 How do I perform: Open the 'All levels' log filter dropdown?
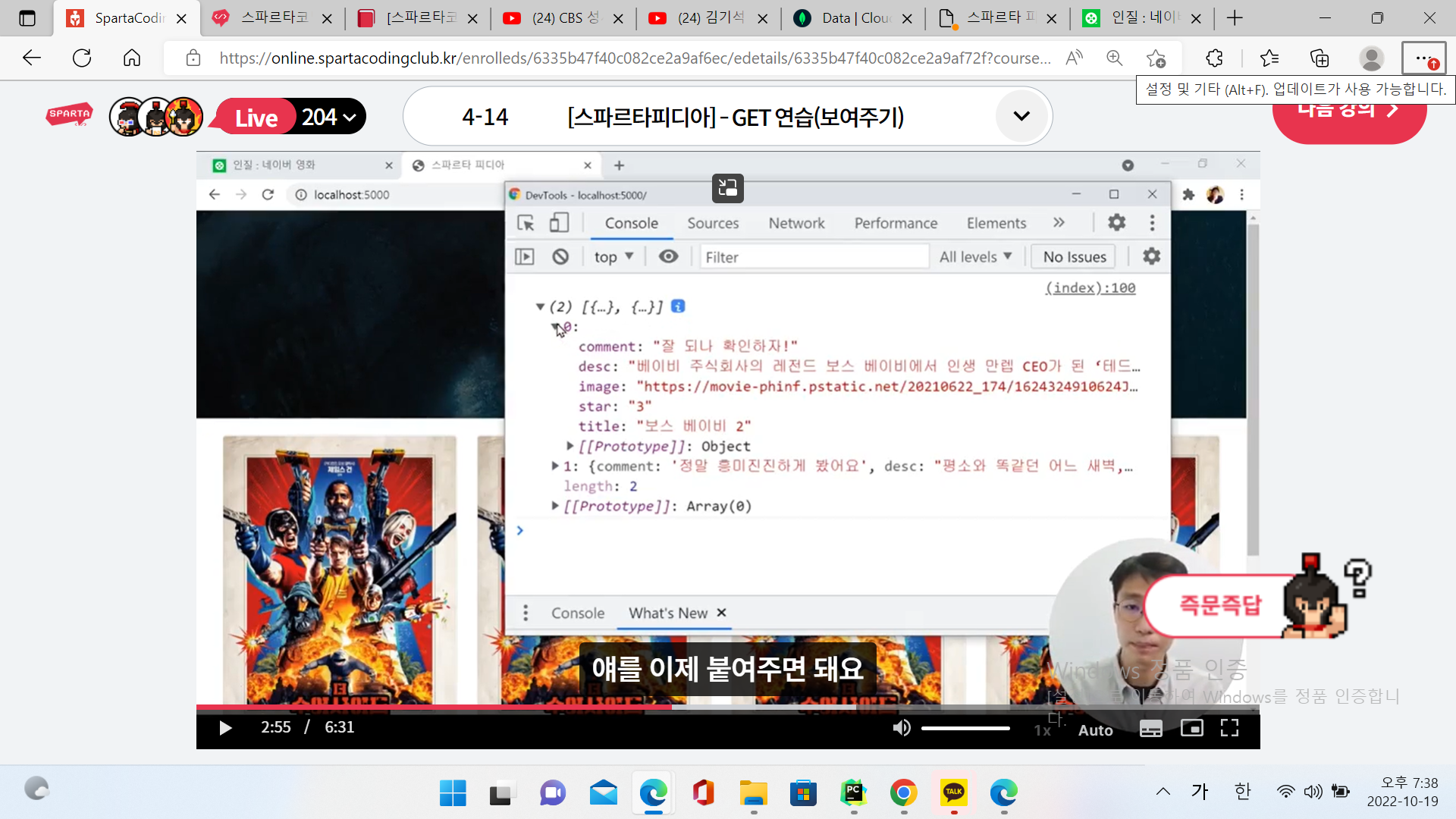tap(975, 256)
